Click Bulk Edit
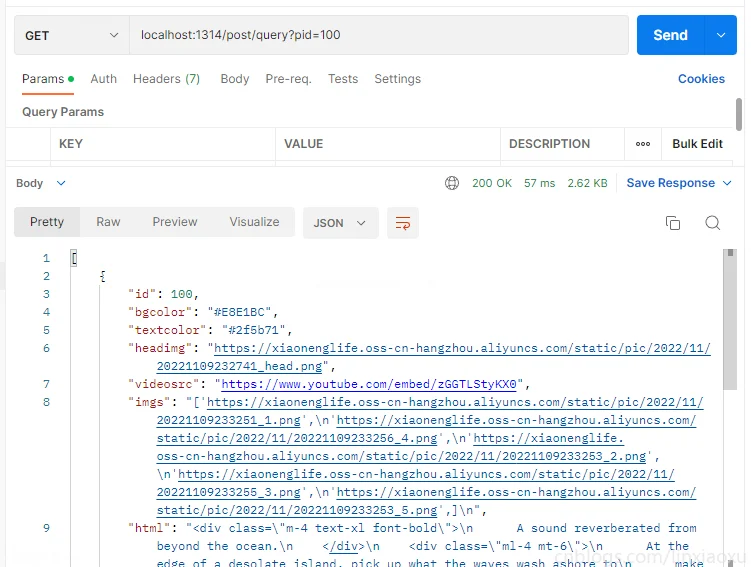Image resolution: width=751 pixels, height=567 pixels. pyautogui.click(x=697, y=144)
